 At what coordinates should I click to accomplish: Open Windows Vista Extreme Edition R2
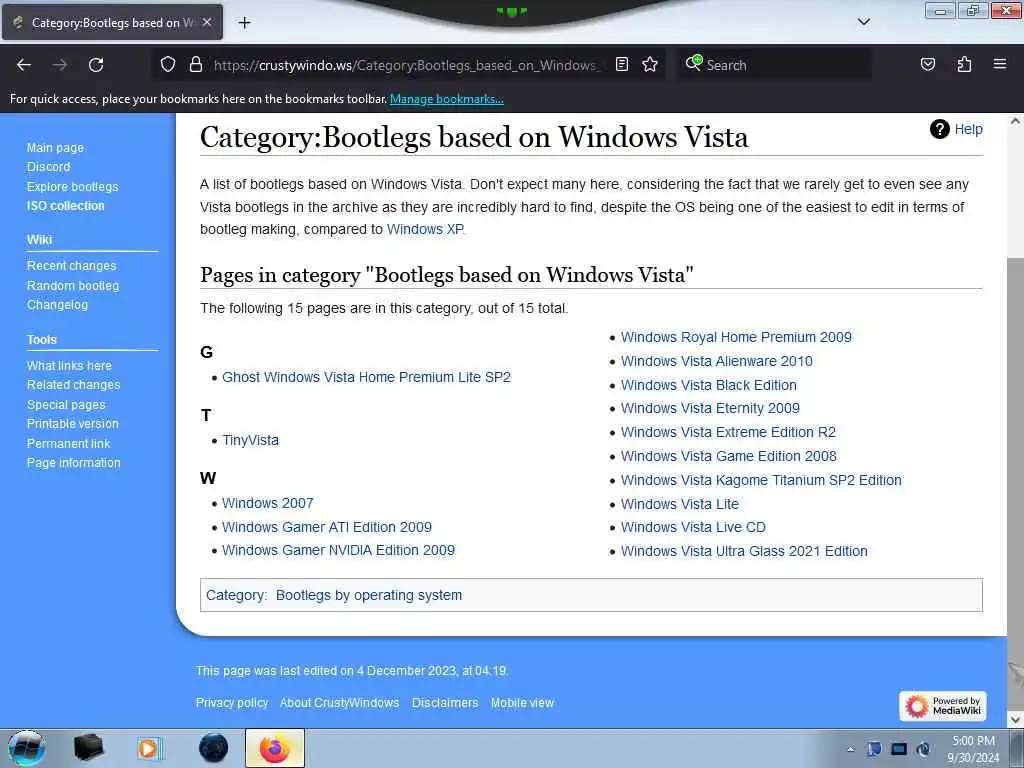point(728,432)
